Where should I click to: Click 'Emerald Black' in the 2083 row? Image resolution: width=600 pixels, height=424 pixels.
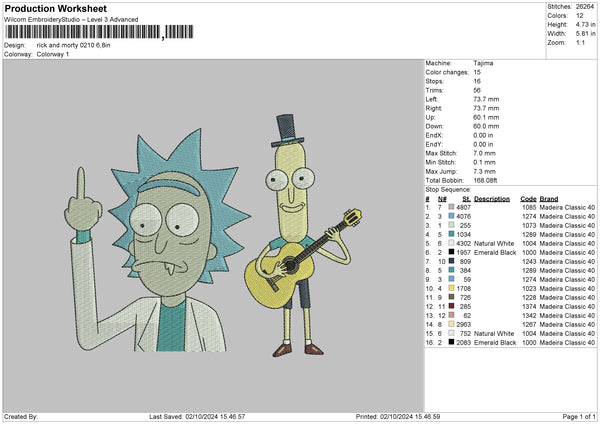coord(495,342)
